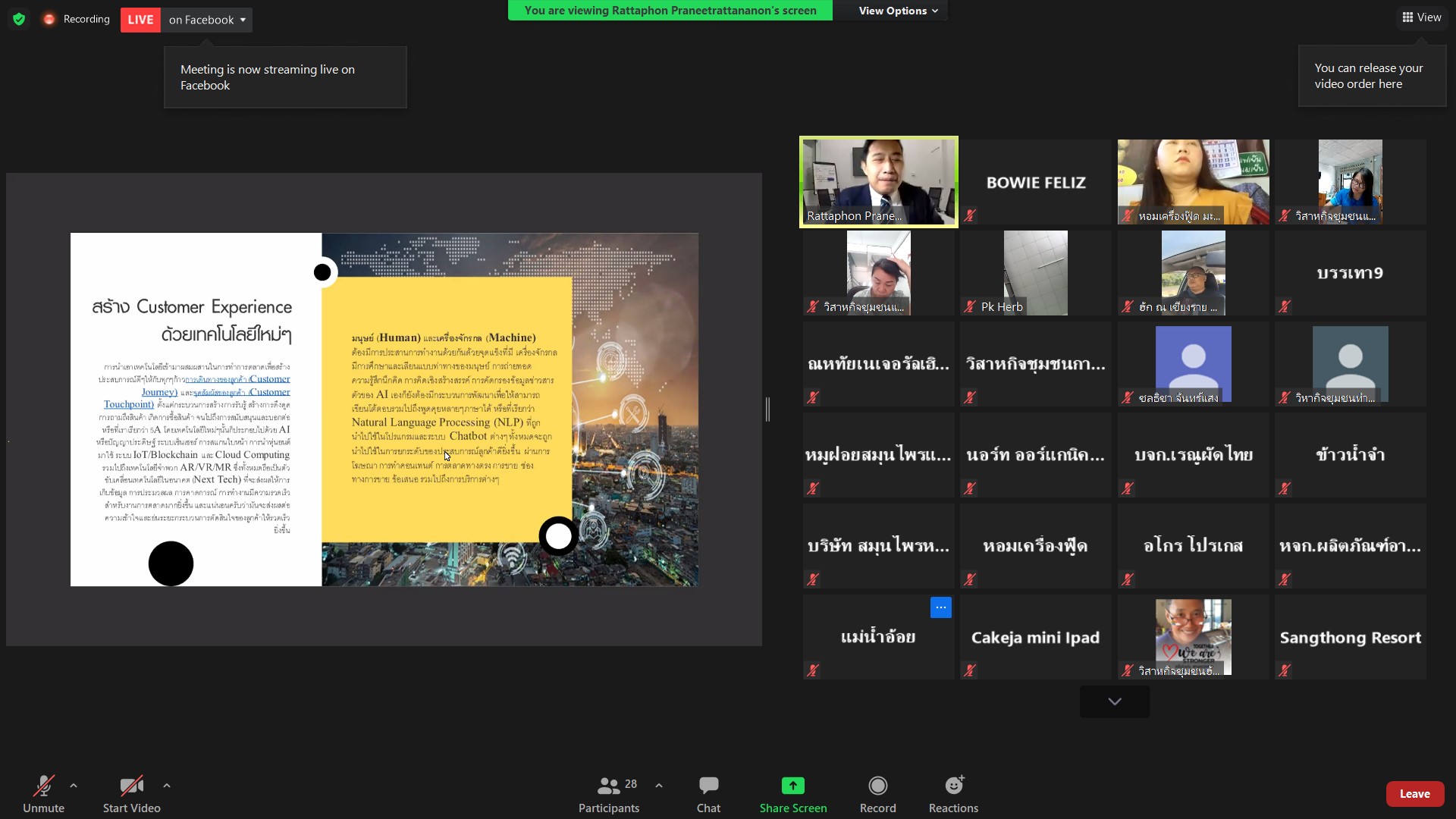Open the View Options menu
Image resolution: width=1456 pixels, height=819 pixels.
click(898, 11)
